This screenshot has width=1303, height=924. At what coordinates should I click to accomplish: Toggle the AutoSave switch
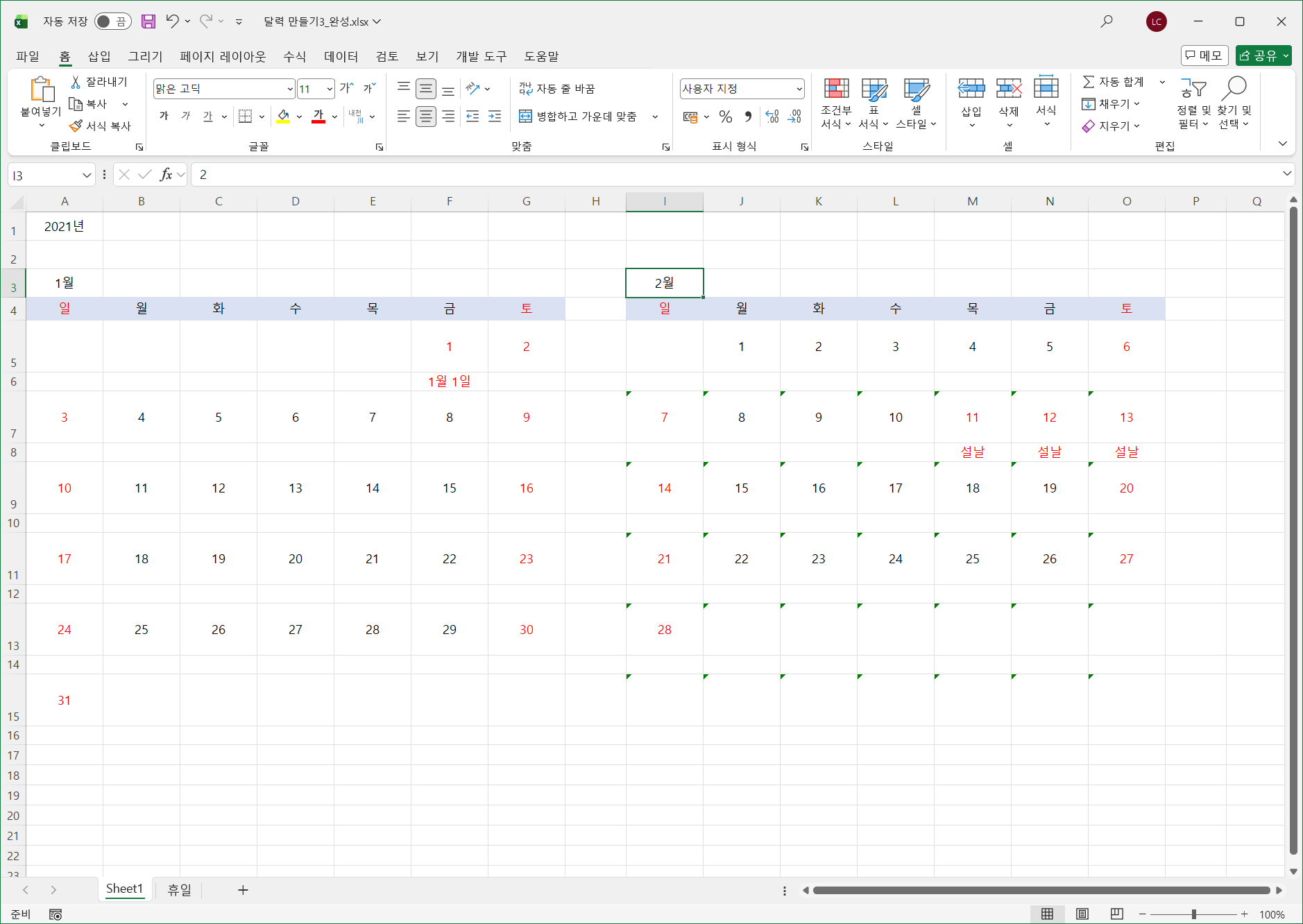pyautogui.click(x=112, y=22)
